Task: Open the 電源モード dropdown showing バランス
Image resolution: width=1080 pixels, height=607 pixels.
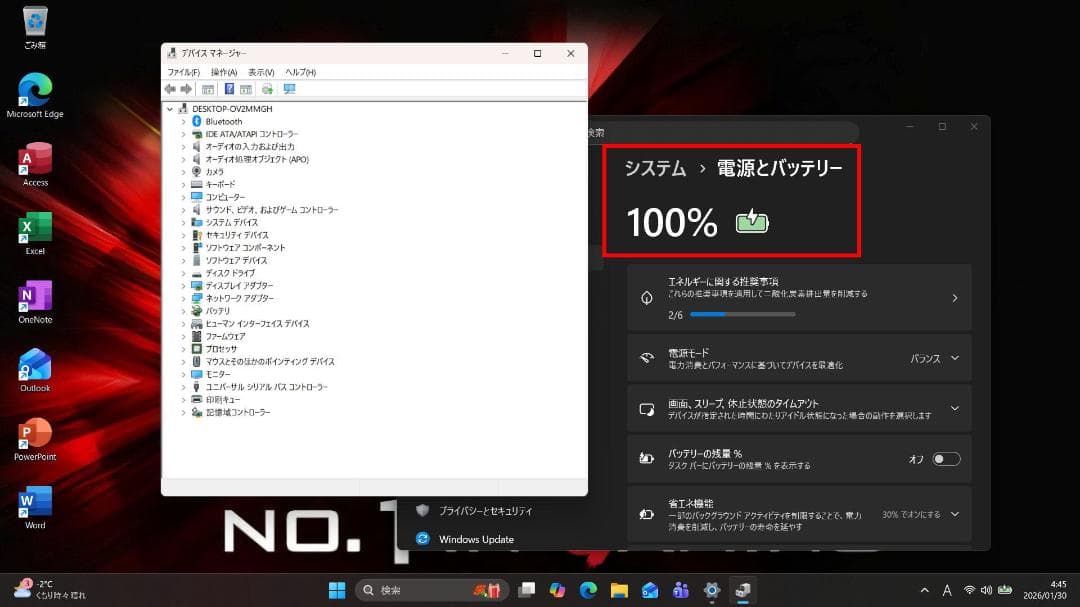Action: tap(950, 357)
